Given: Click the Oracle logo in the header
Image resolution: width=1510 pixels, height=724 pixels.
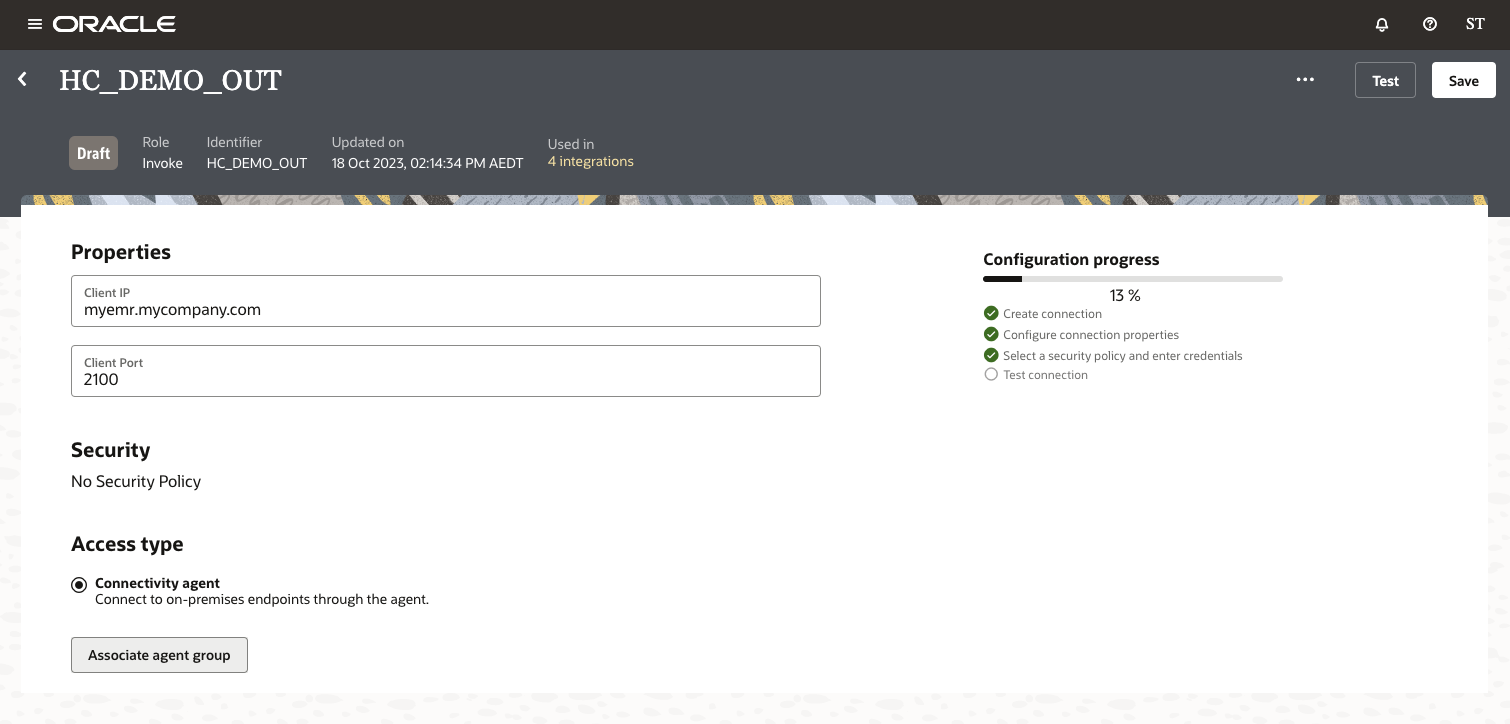Looking at the screenshot, I should (x=114, y=24).
